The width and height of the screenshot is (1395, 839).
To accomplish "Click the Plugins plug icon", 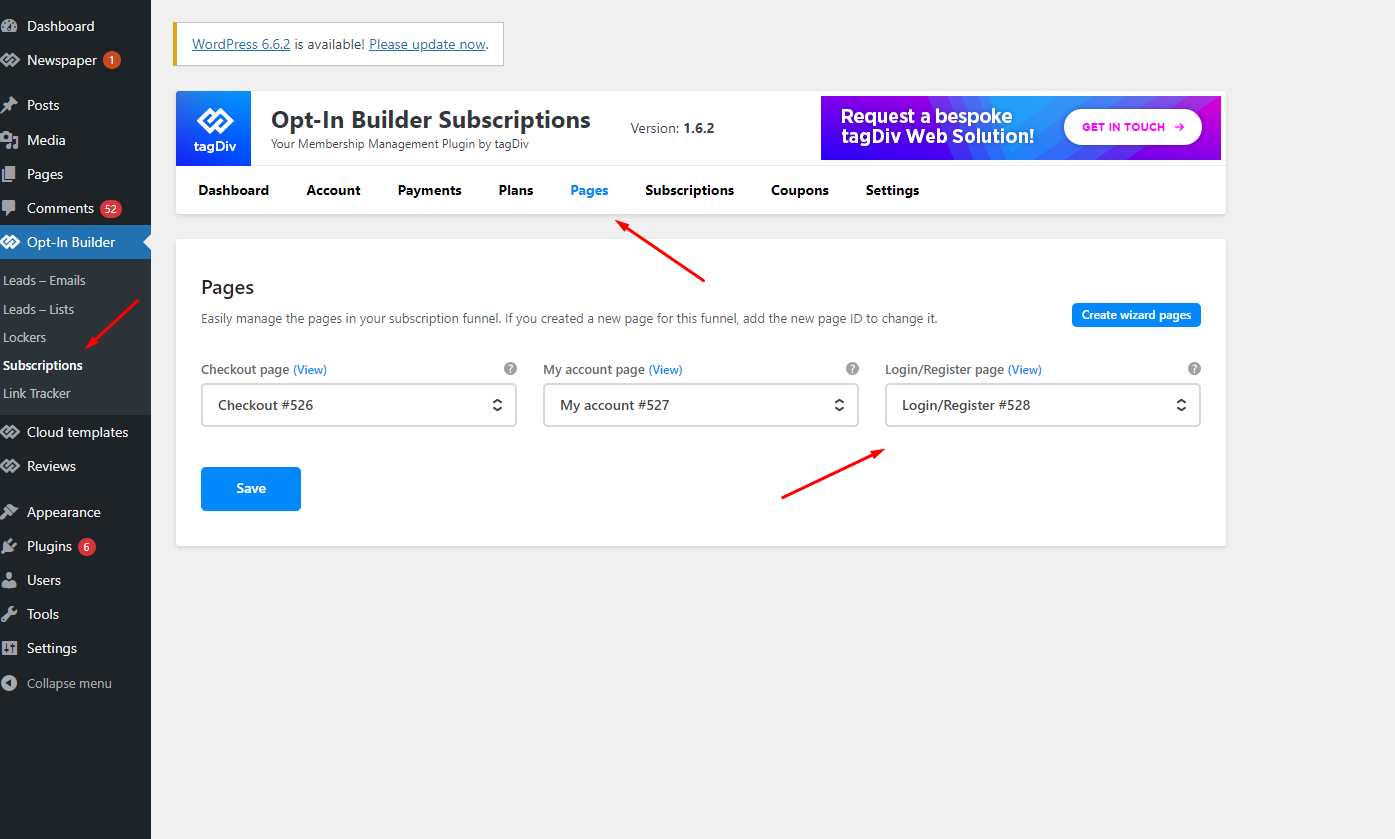I will point(9,546).
